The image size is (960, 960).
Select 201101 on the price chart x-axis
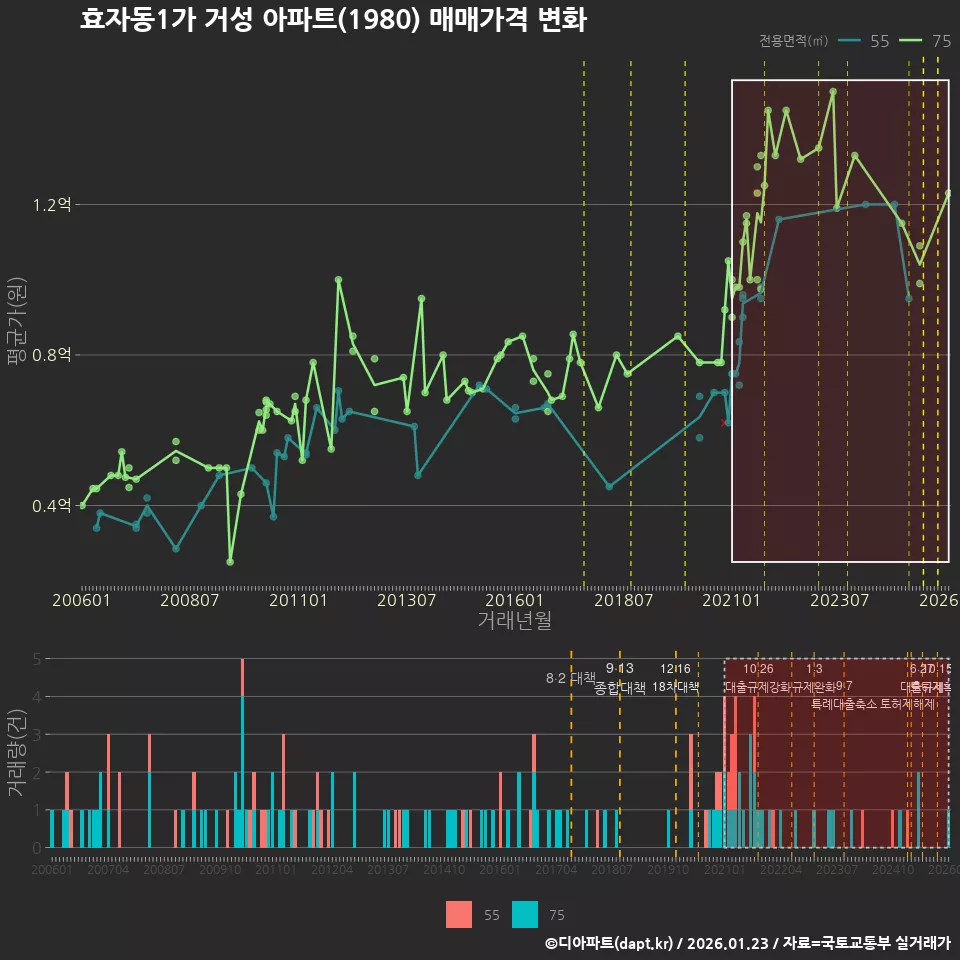(x=298, y=600)
